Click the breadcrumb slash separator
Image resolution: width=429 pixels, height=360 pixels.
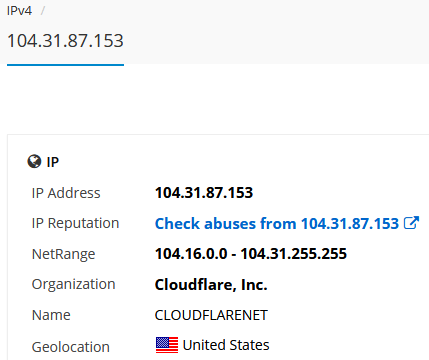click(43, 11)
